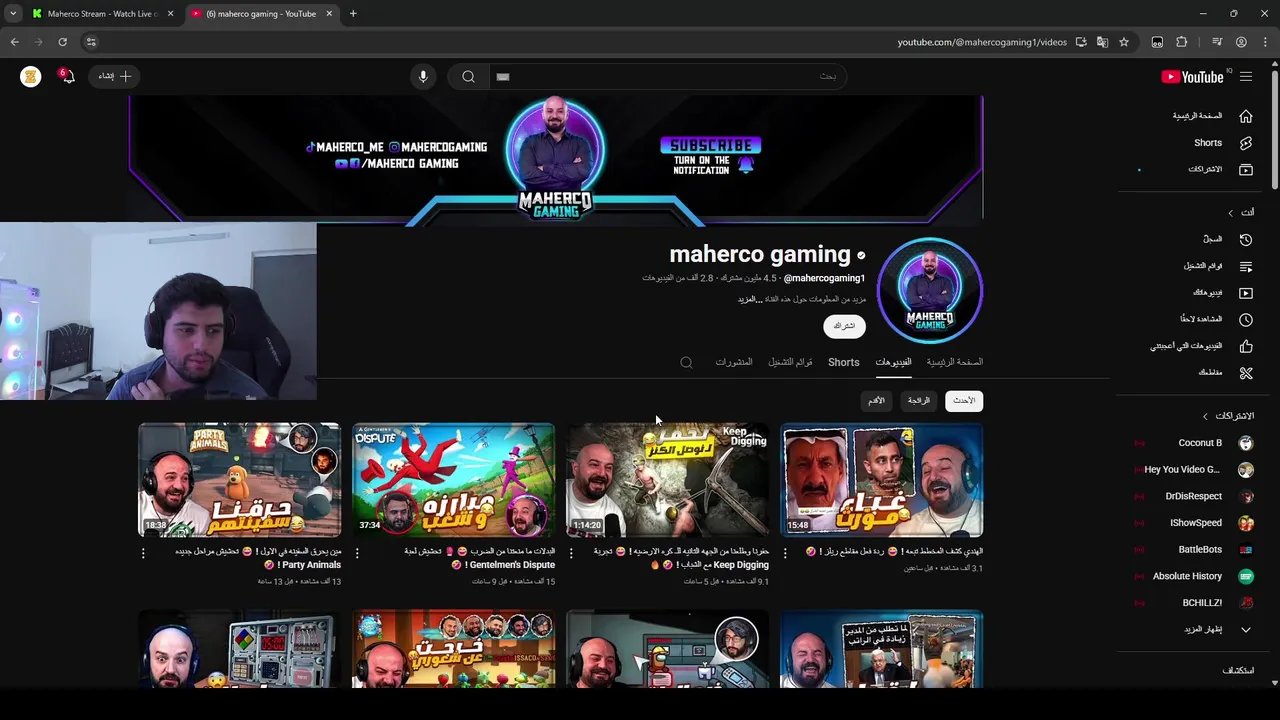Screen dimensions: 1280x720
Task: Expand the Subscriptions section chevron
Action: [x=1205, y=416]
